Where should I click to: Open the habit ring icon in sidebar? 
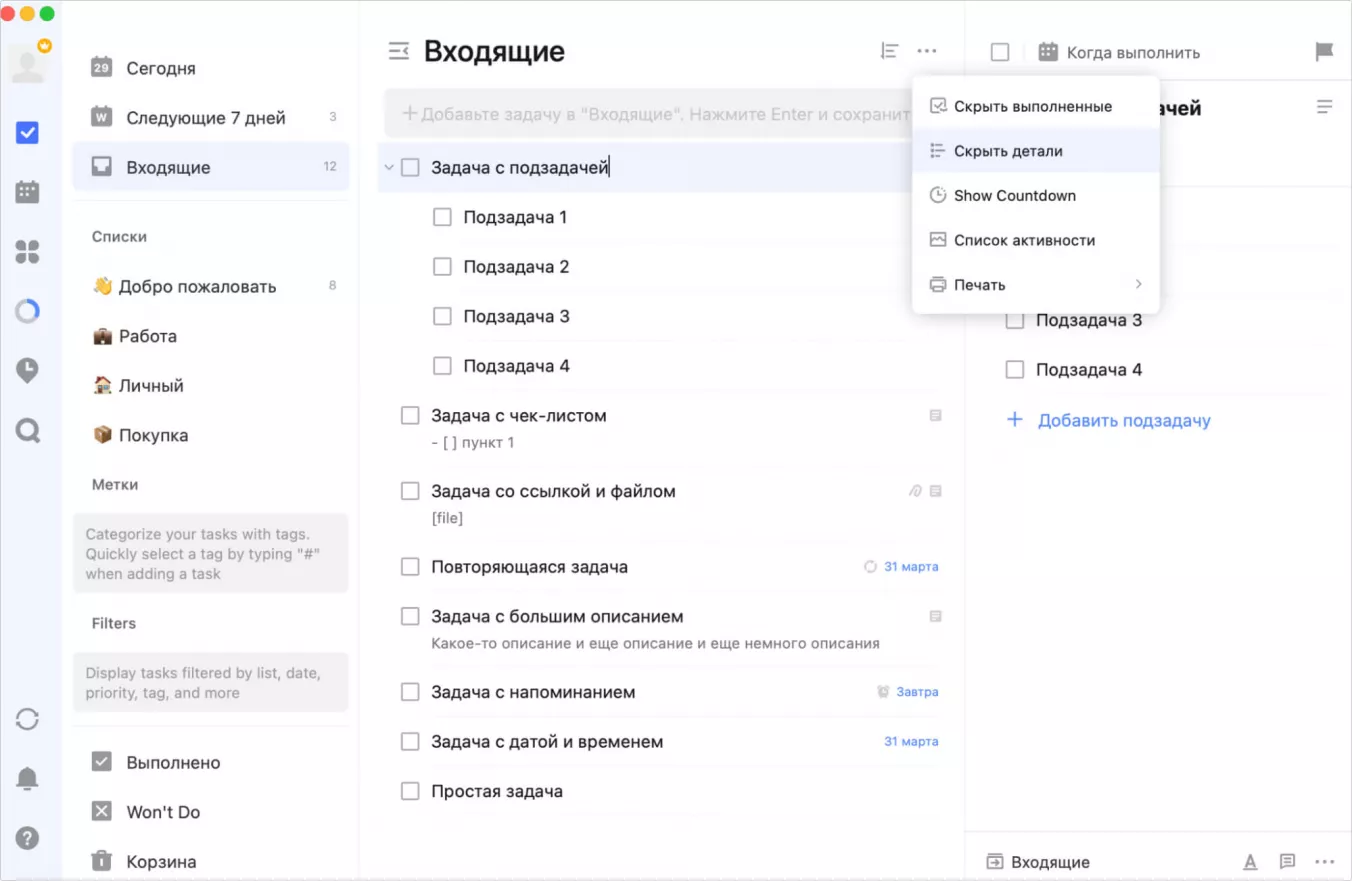pos(28,311)
